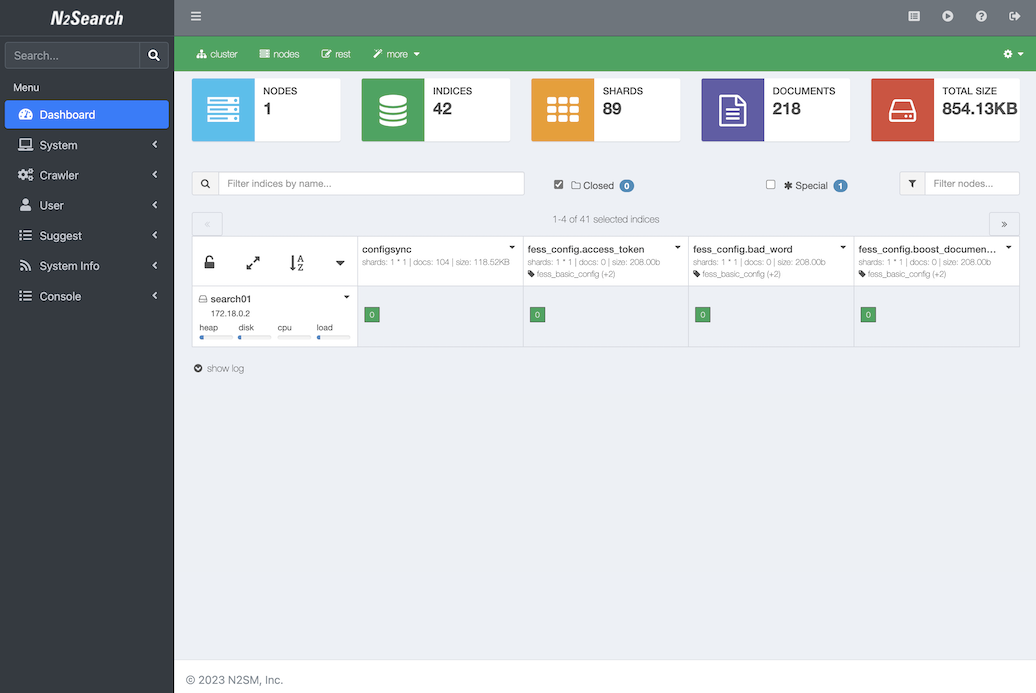The image size is (1036, 693).
Task: Click the red Total Size disk icon
Action: pyautogui.click(x=903, y=110)
